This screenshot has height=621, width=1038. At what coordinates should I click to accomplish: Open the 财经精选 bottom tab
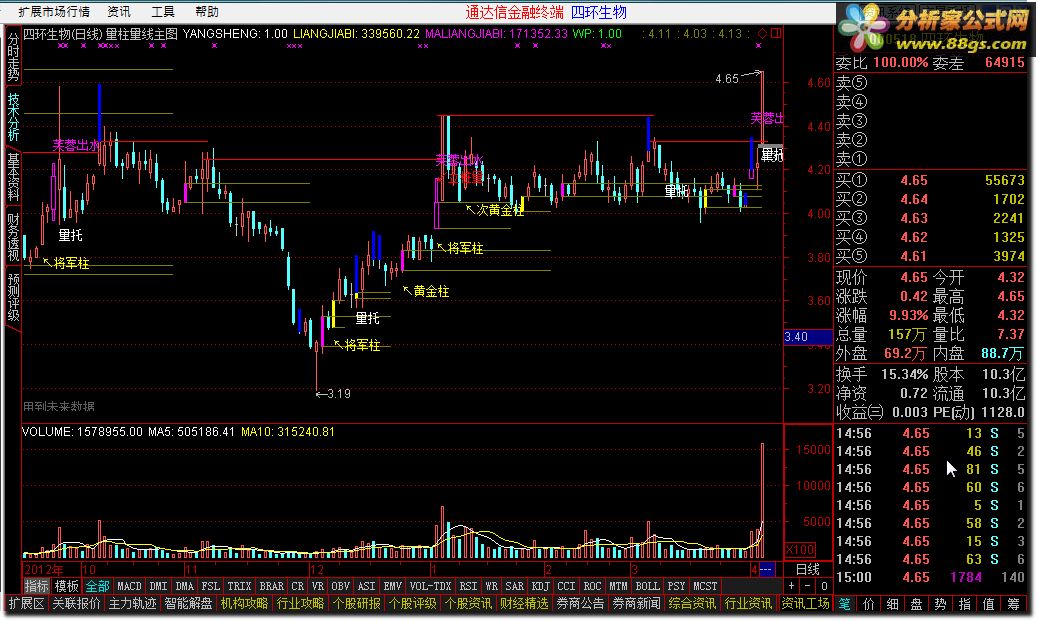pos(524,603)
